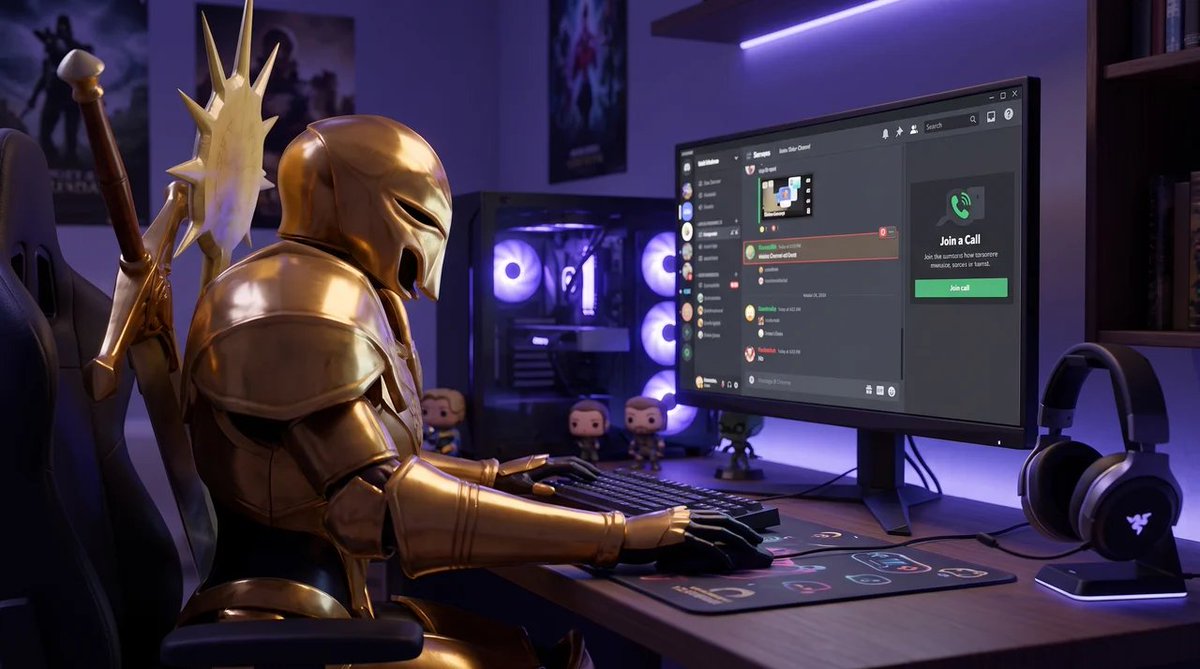Open the user avatar in the bottom panel
The height and width of the screenshot is (669, 1200).
(x=699, y=382)
